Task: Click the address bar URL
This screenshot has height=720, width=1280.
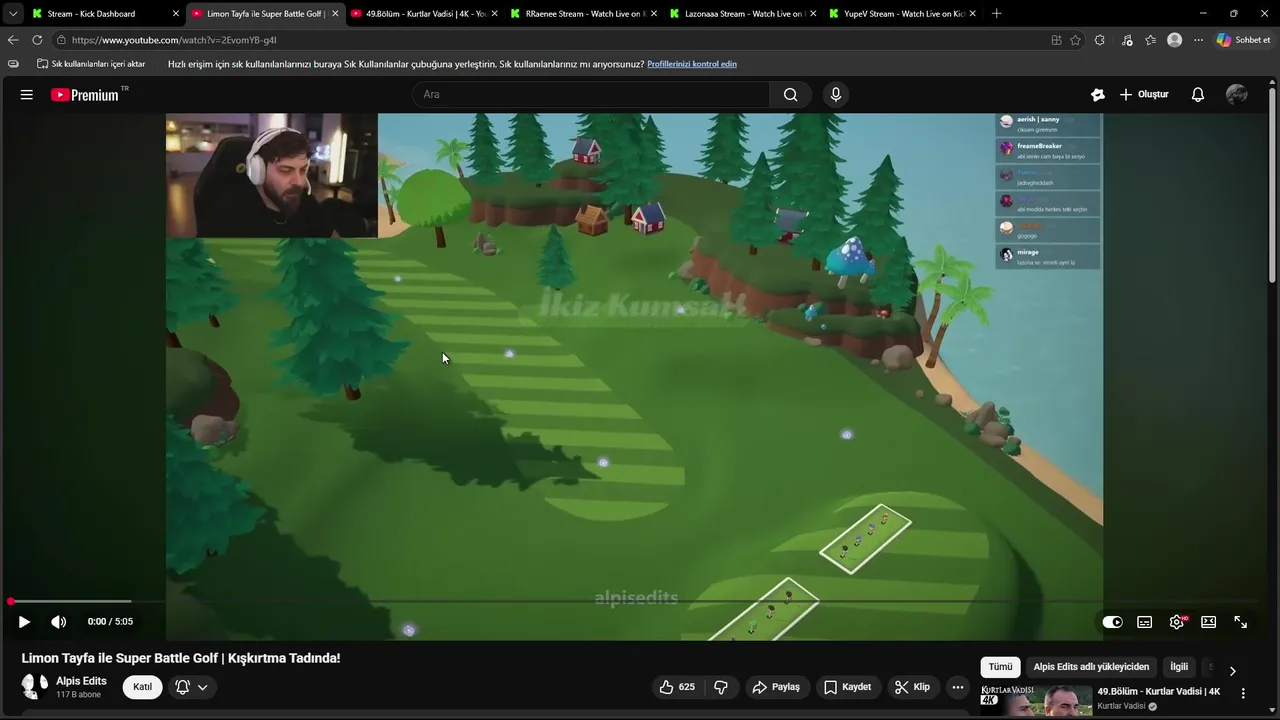Action: tap(174, 40)
